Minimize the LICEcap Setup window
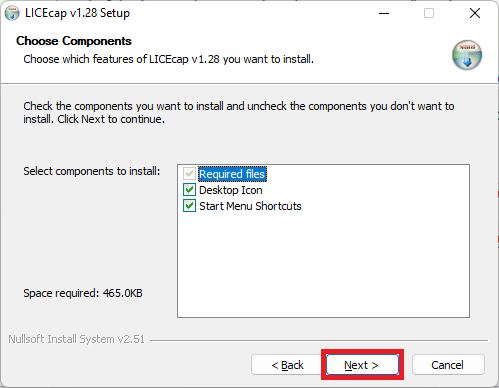The image size is (499, 388). pos(384,13)
